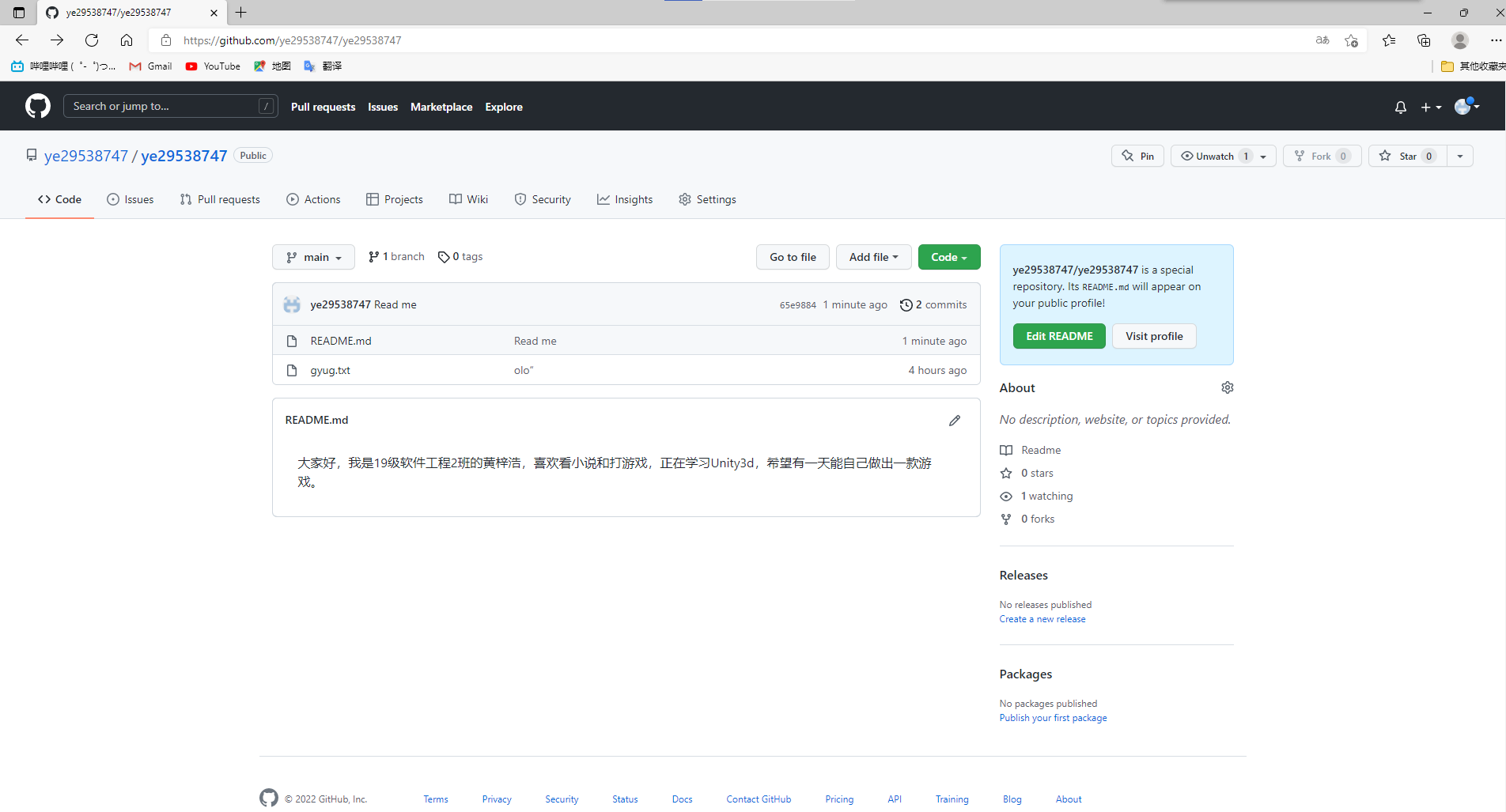Open the browser collections icon
1506x812 pixels.
click(x=1424, y=40)
